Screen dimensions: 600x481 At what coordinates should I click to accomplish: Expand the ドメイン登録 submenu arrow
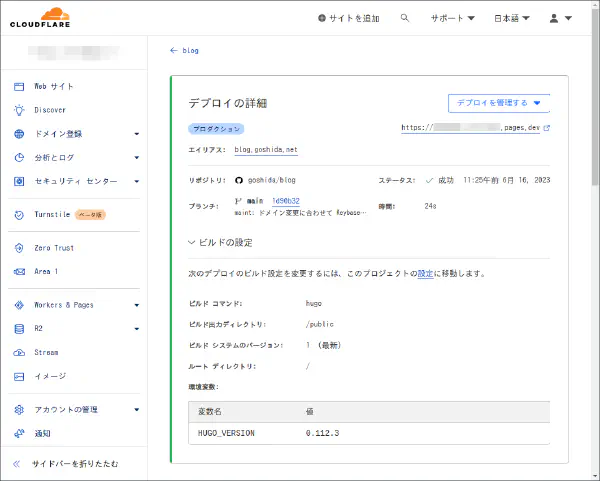click(x=137, y=134)
